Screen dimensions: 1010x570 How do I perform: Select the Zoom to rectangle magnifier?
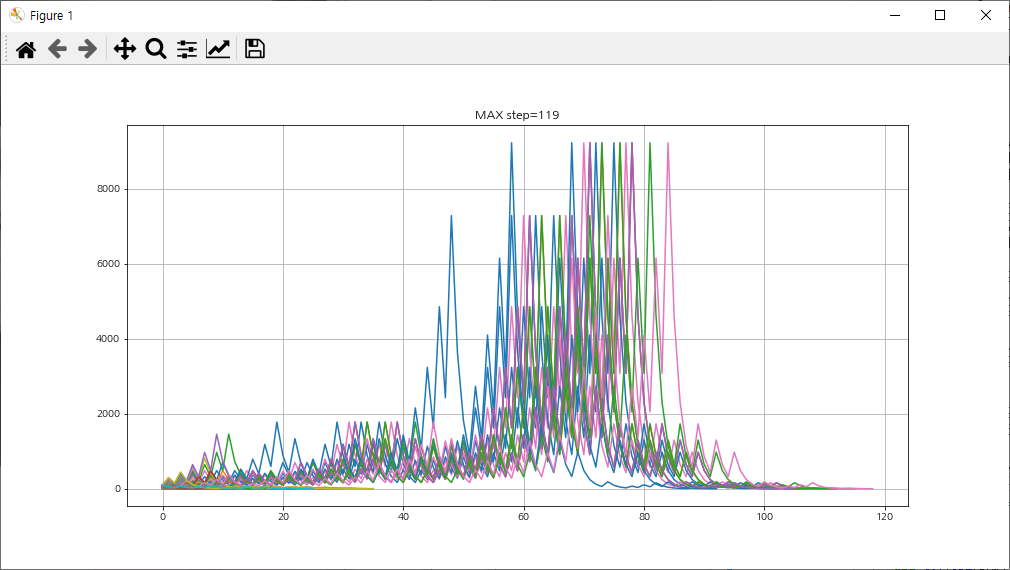pyautogui.click(x=156, y=49)
